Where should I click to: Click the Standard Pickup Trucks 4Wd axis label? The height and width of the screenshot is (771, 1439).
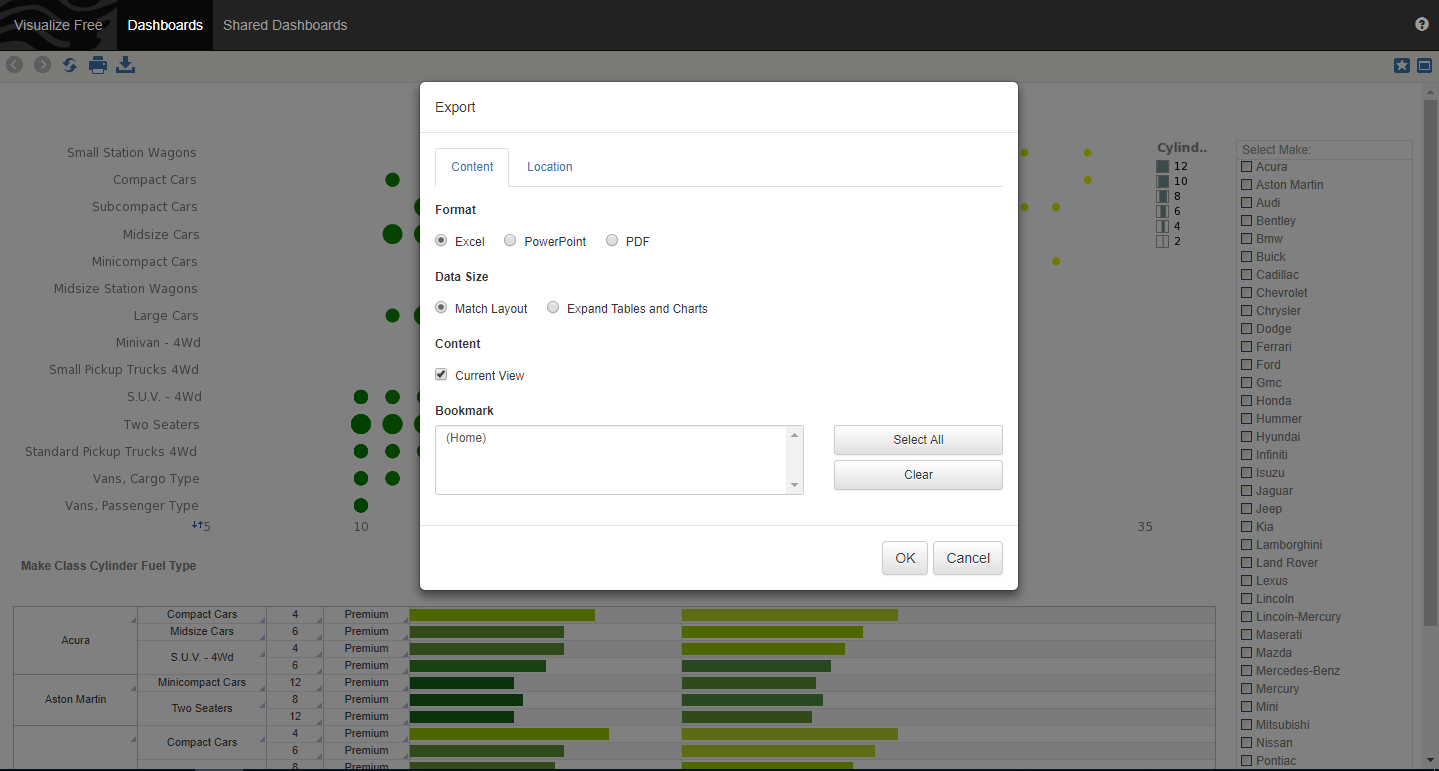111,452
